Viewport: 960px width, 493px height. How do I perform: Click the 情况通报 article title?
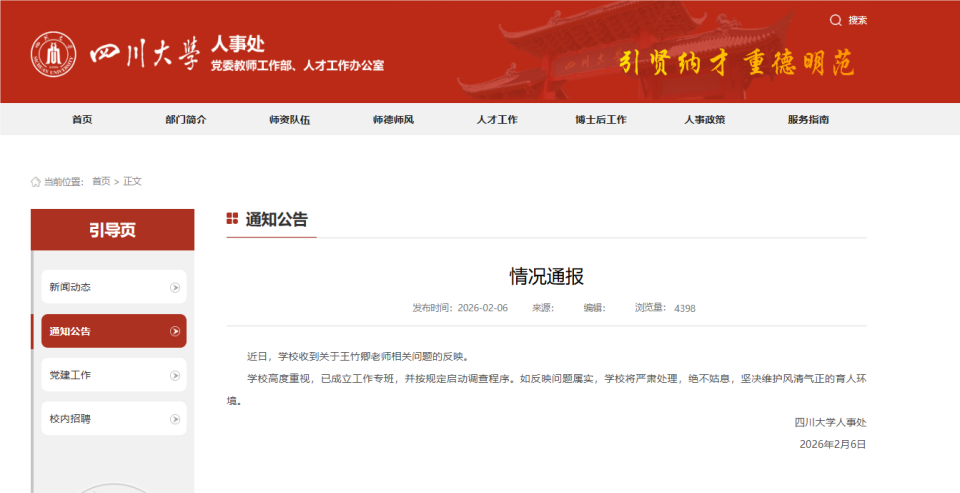point(546,277)
